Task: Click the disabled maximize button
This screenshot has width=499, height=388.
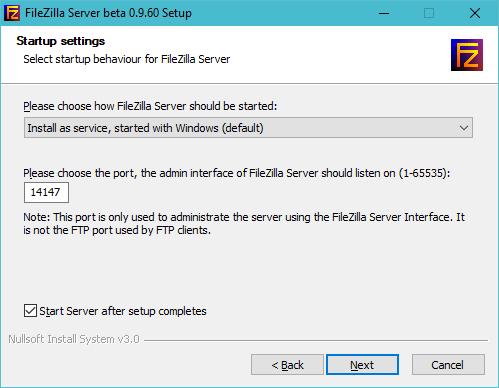Action: pos(429,13)
